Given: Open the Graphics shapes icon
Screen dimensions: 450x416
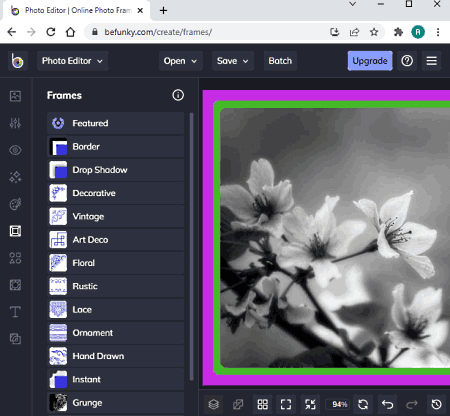Looking at the screenshot, I should [x=15, y=258].
